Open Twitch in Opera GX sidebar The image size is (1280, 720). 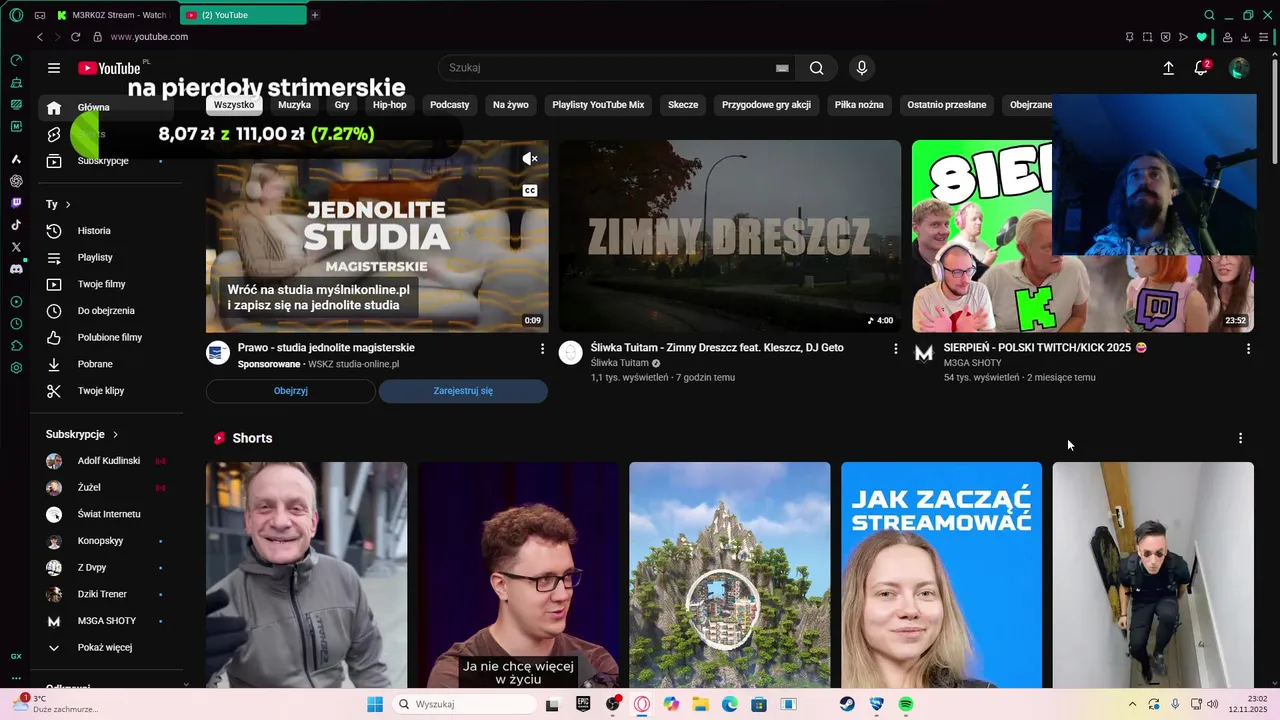click(x=16, y=203)
